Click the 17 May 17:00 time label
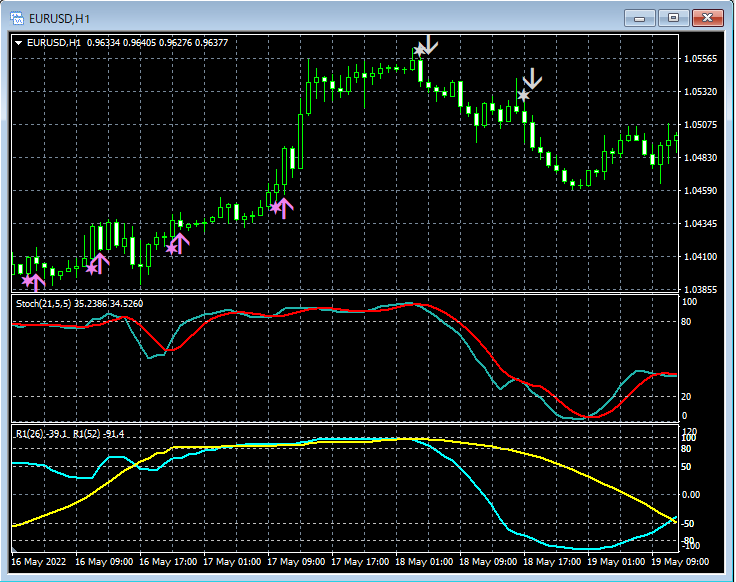 coord(360,562)
